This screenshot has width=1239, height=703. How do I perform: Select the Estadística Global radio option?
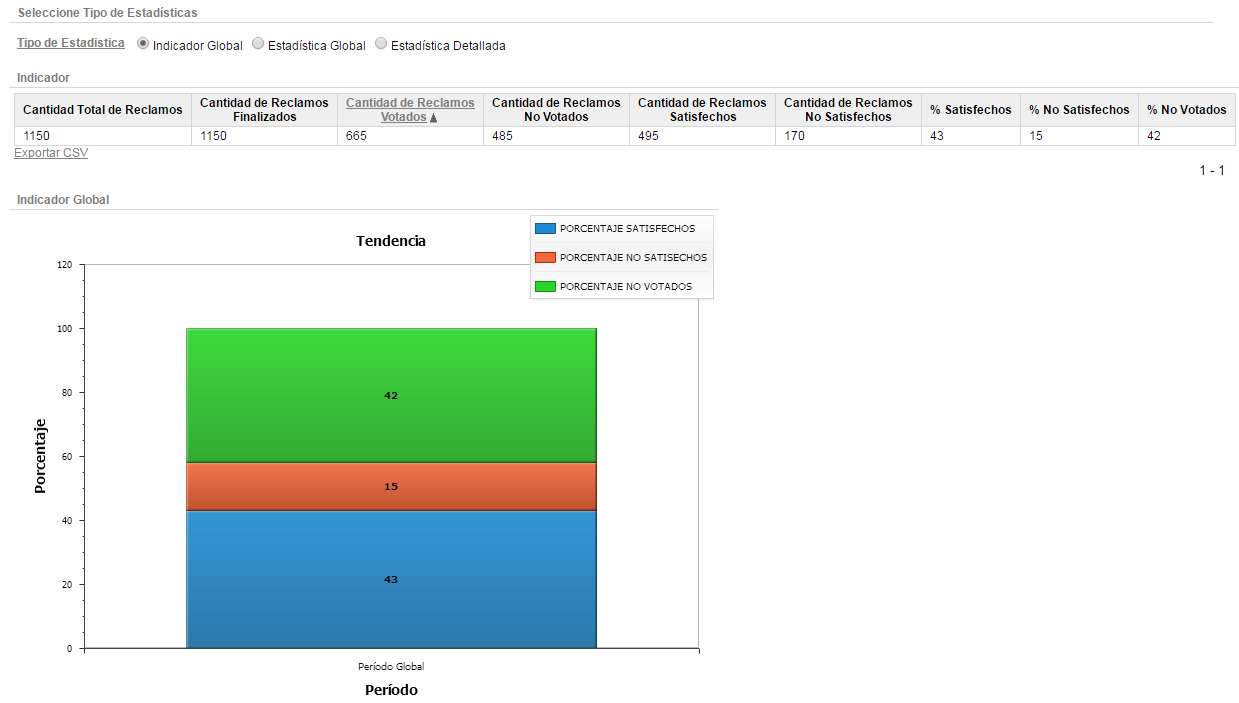258,44
